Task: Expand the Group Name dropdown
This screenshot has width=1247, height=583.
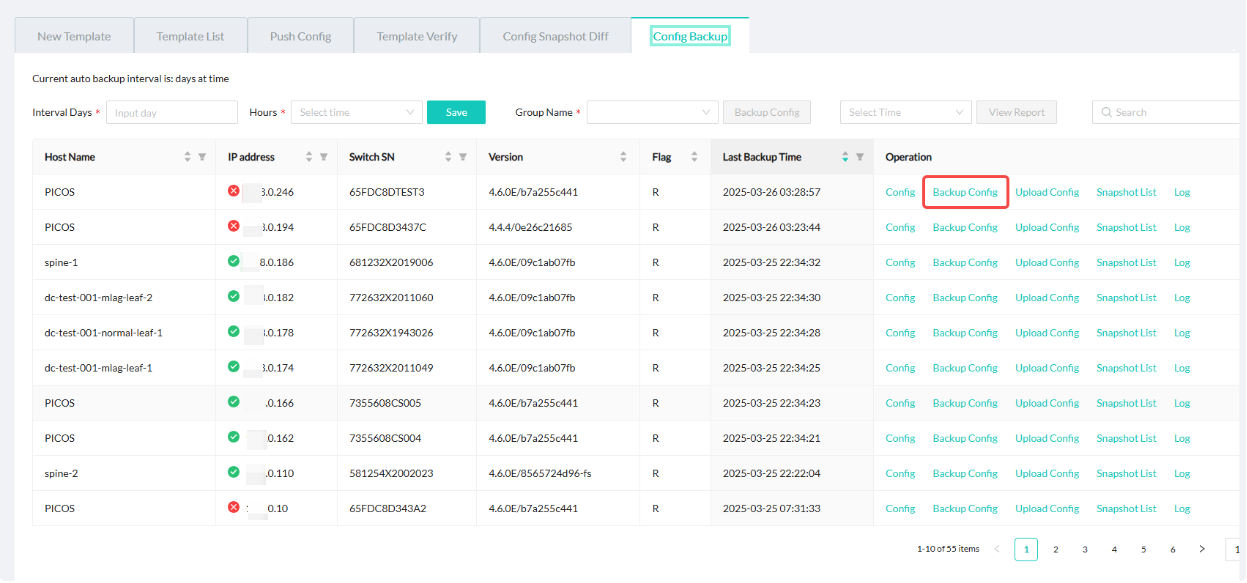Action: point(652,113)
